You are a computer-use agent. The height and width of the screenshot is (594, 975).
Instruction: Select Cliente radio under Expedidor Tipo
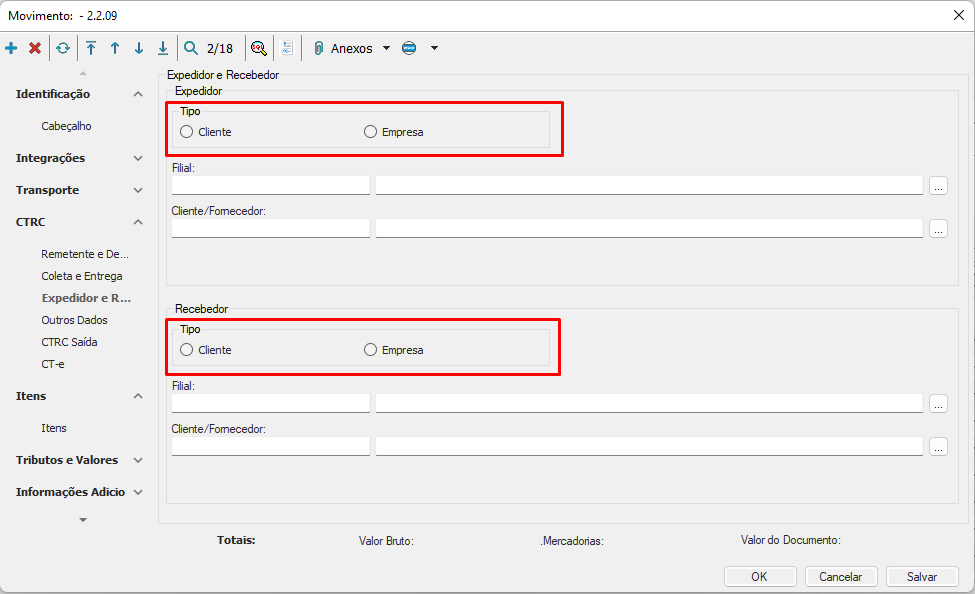click(187, 132)
